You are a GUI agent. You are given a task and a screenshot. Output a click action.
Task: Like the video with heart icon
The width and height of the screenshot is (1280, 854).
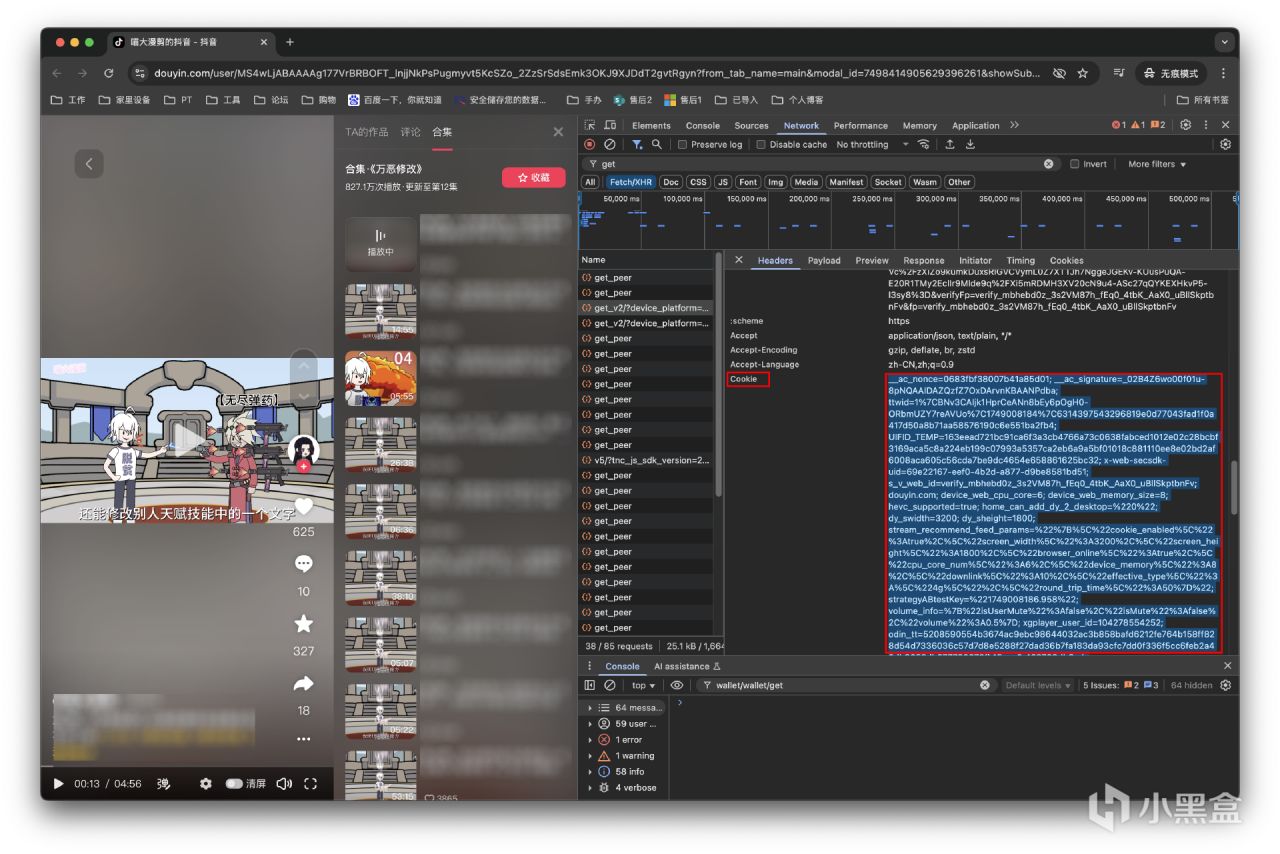click(304, 507)
